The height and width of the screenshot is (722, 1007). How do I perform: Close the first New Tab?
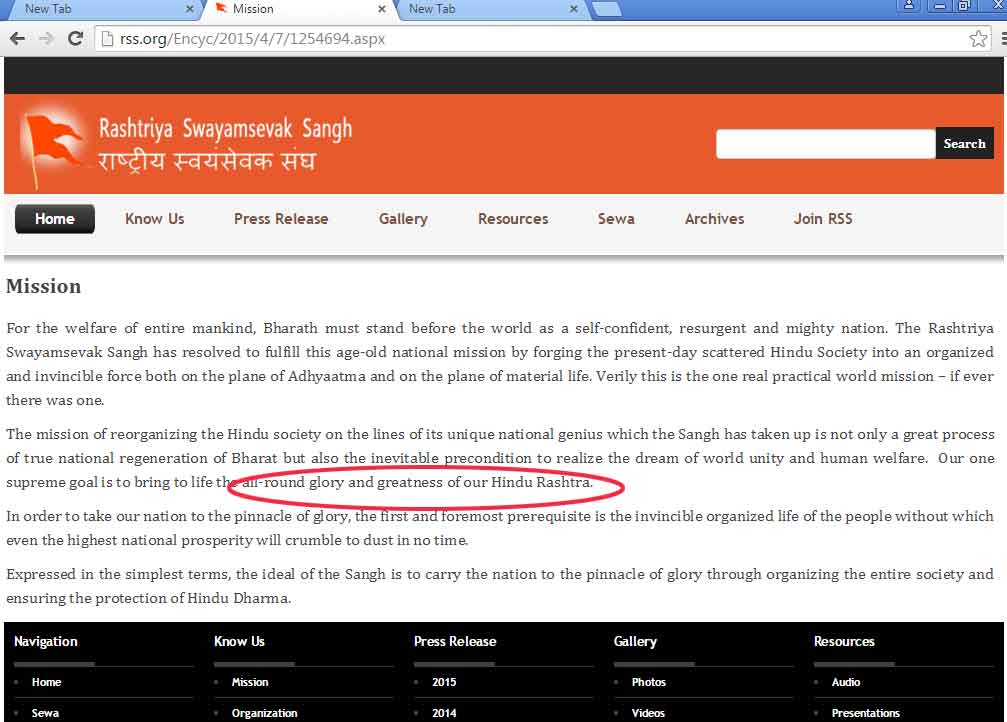pos(189,9)
